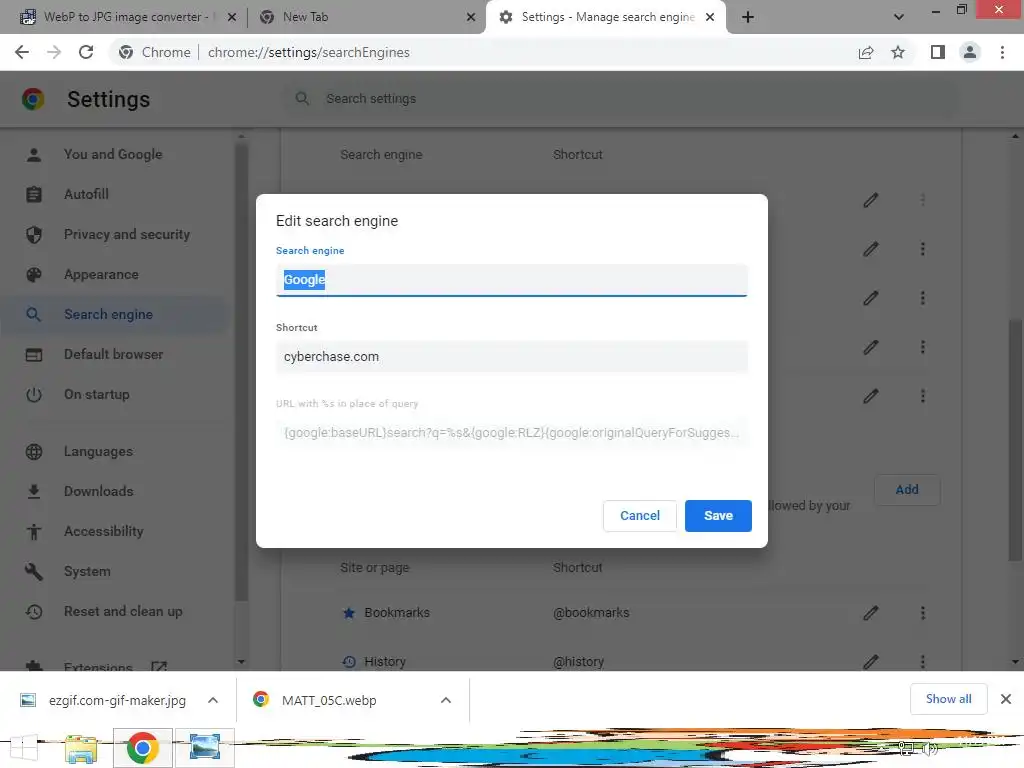The height and width of the screenshot is (768, 1024).
Task: Bookmark this page with the star icon
Action: pos(898,52)
